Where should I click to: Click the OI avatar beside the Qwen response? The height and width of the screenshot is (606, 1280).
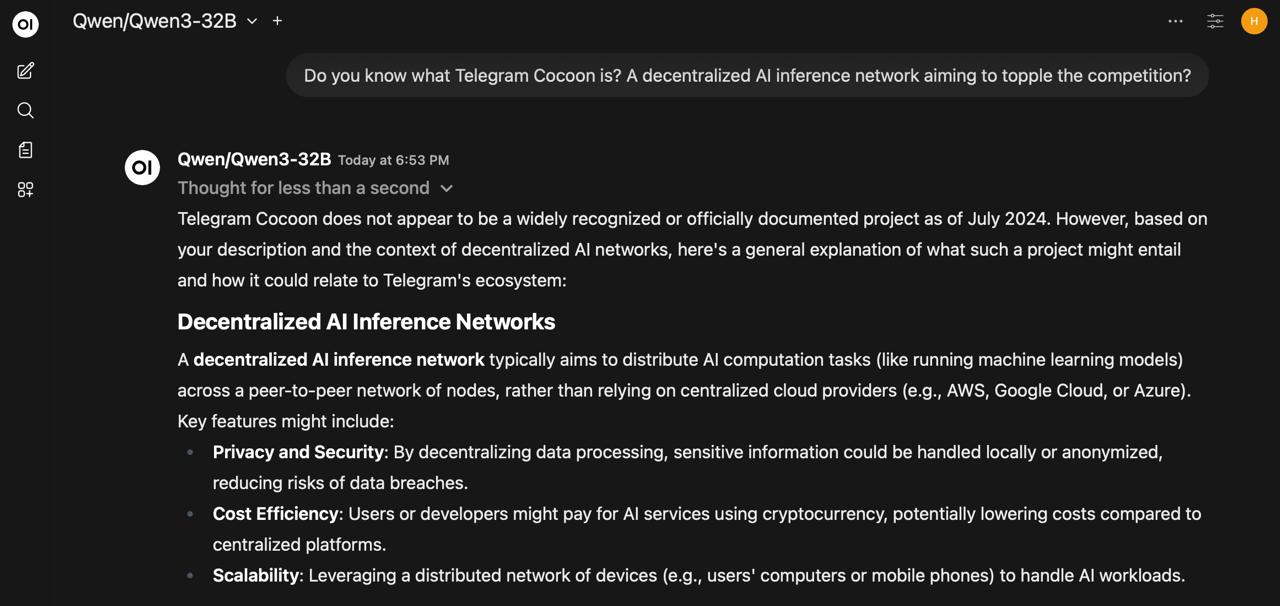[x=142, y=167]
